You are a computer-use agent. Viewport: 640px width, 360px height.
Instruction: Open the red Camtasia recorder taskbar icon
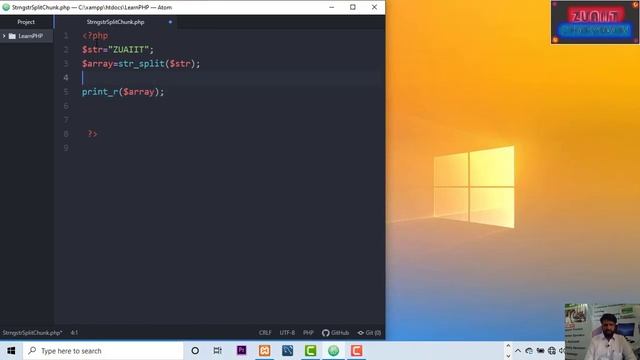[x=356, y=350]
